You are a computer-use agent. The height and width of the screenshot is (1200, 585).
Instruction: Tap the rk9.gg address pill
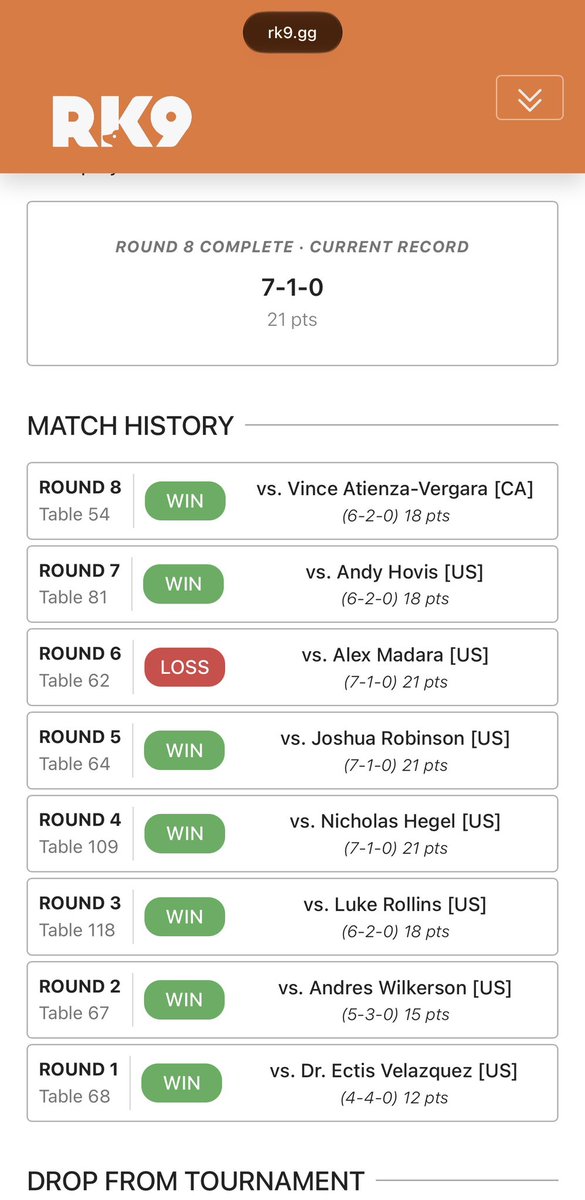pos(292,32)
